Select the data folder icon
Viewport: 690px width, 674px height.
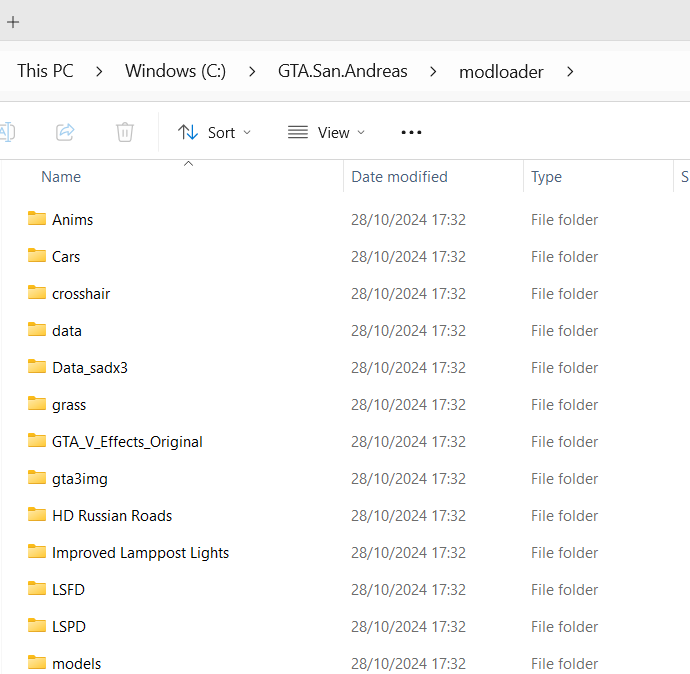point(37,329)
